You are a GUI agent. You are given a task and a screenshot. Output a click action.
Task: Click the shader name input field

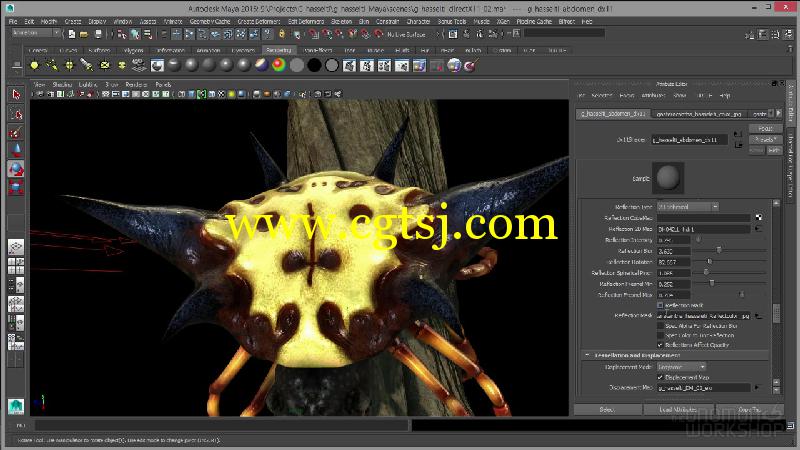tap(689, 139)
